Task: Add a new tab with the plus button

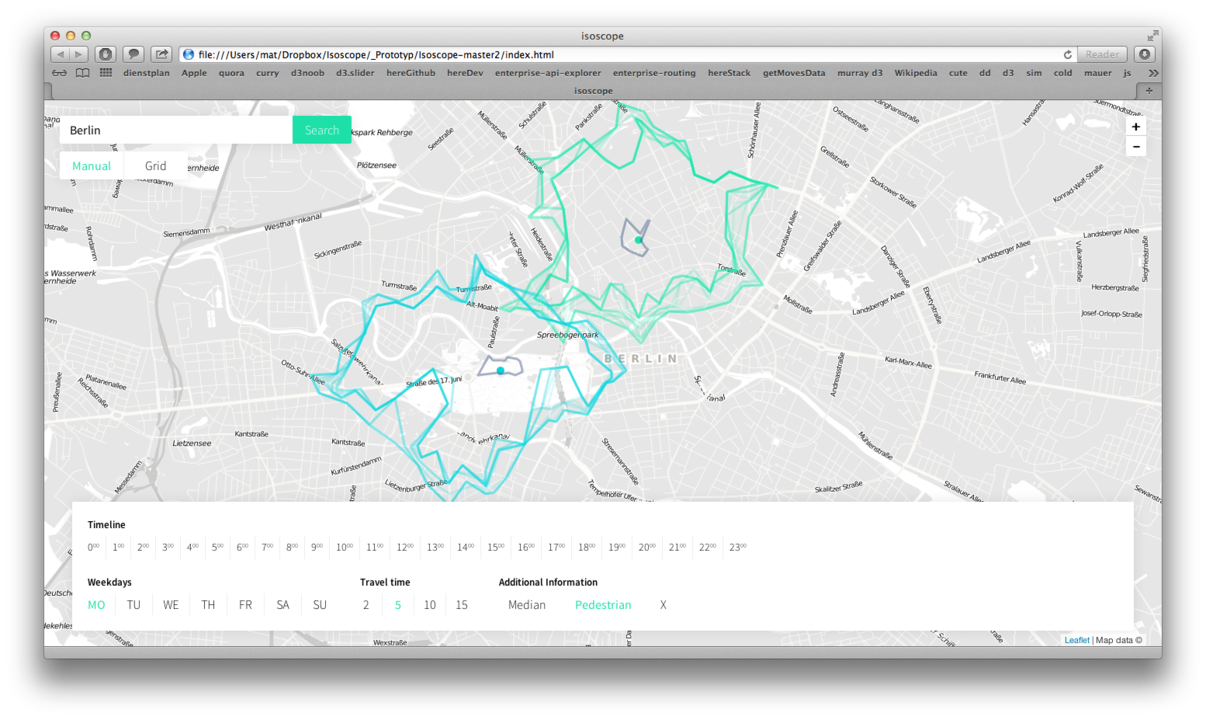Action: [1149, 91]
